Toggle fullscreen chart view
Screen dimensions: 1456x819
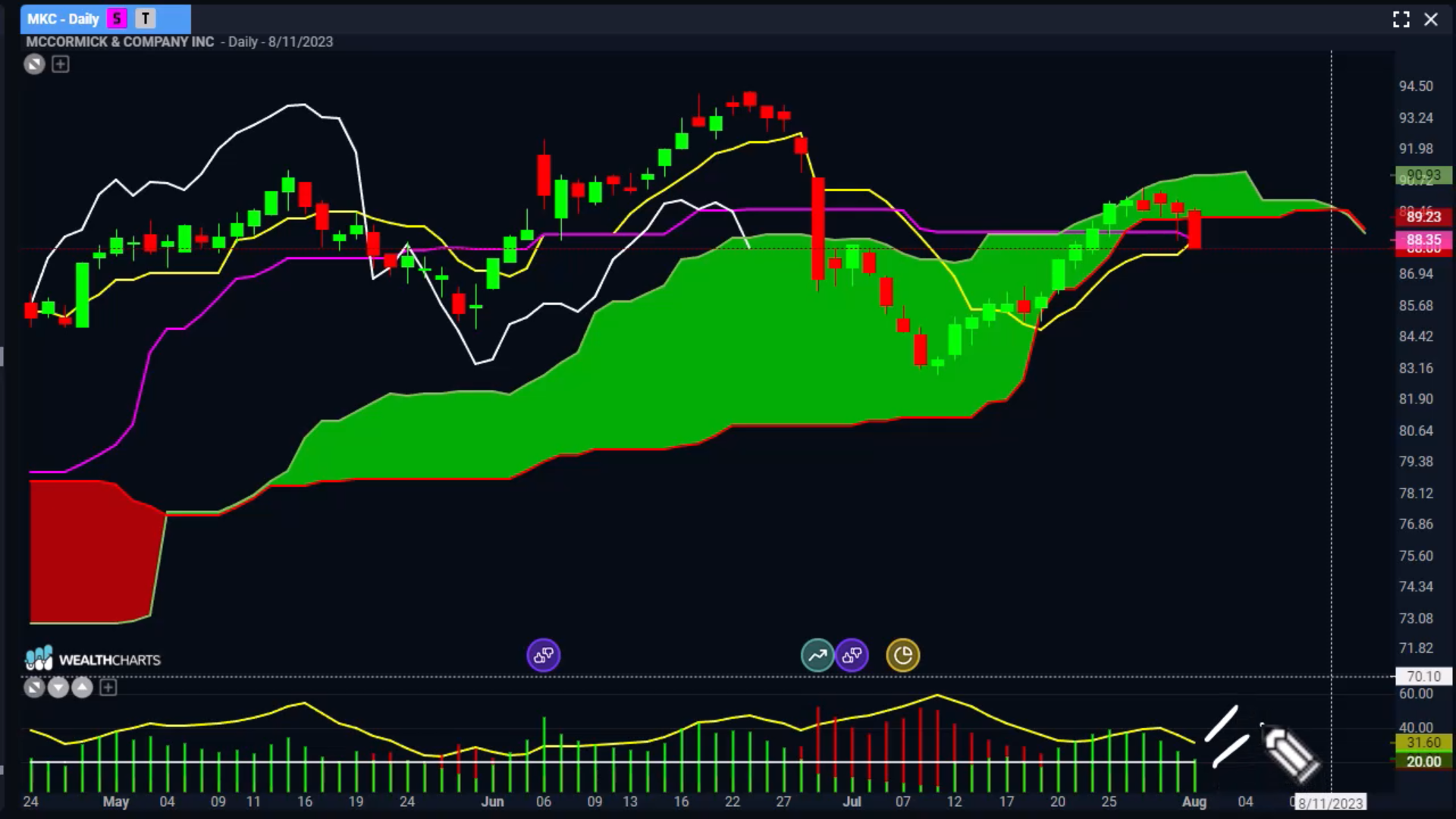pos(1401,20)
